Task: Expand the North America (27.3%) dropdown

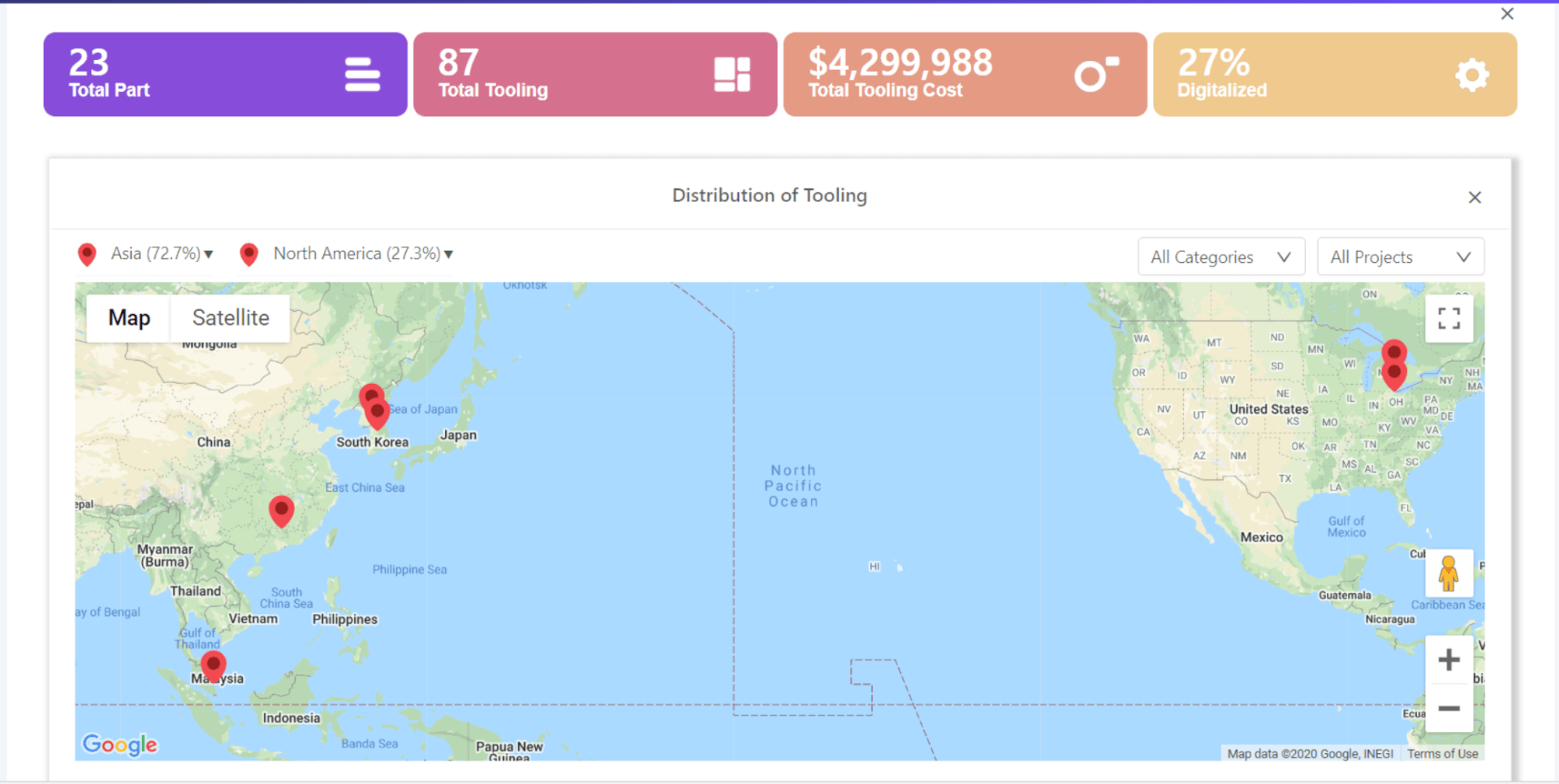Action: (x=363, y=254)
